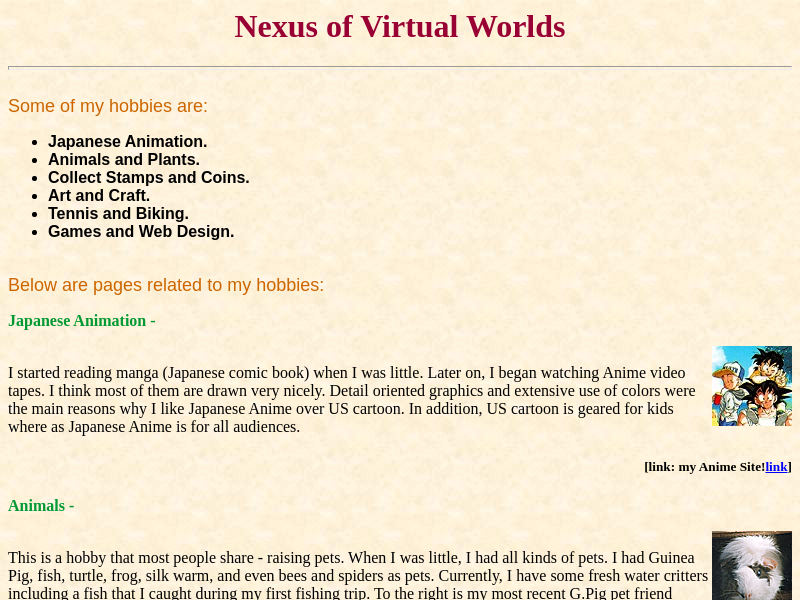Screen dimensions: 800x600
Task: Click the paragraph about raising pets
Action: pyautogui.click(x=350, y=575)
